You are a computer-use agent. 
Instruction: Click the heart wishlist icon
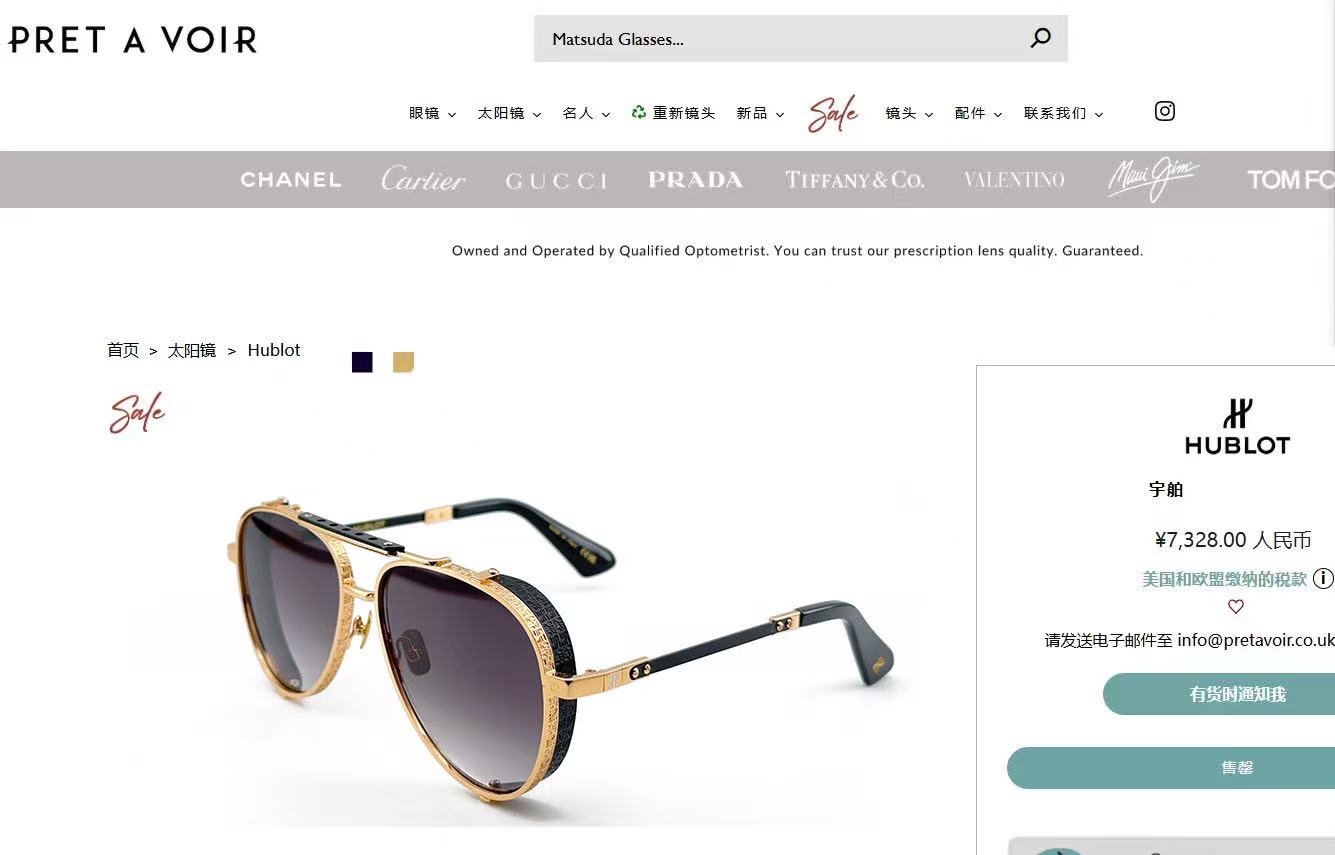[1236, 607]
